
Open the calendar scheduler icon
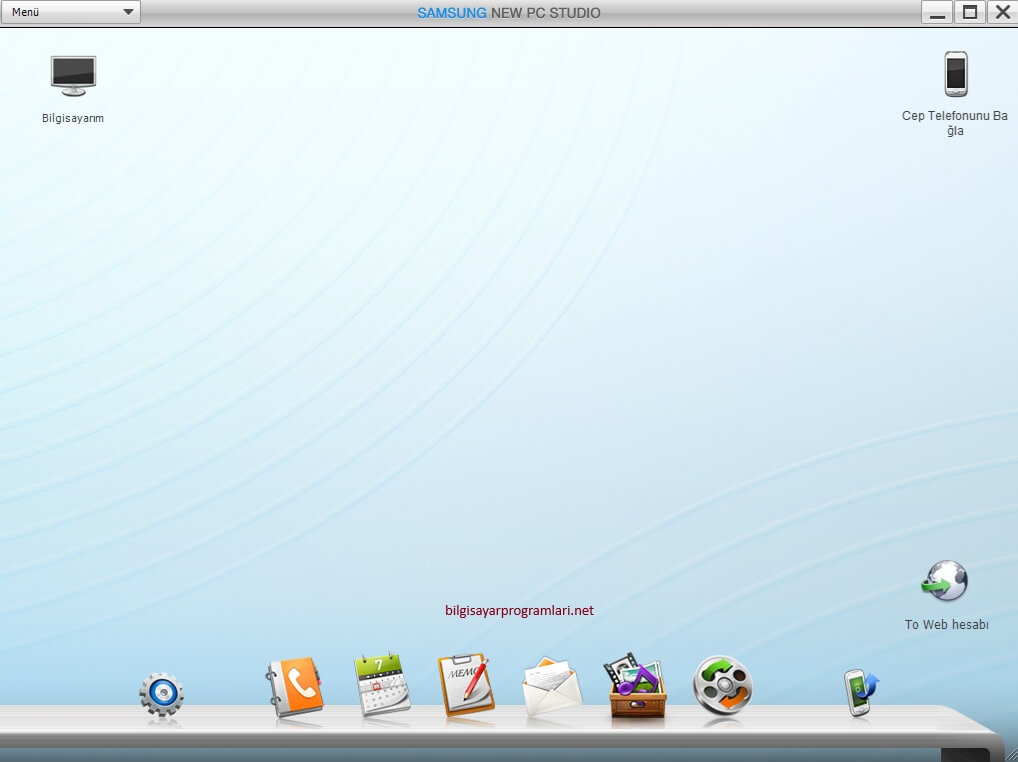(382, 684)
